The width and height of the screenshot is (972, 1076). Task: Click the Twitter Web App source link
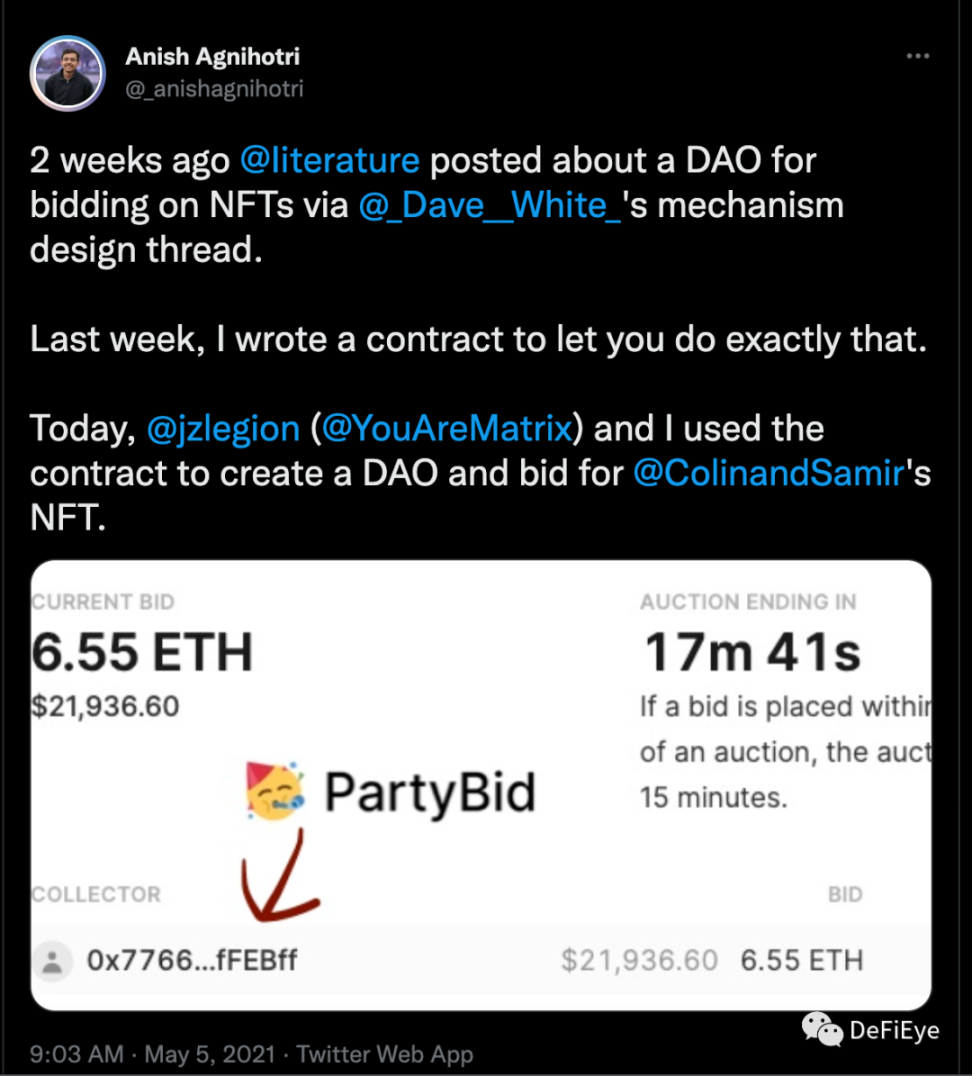coord(385,1054)
